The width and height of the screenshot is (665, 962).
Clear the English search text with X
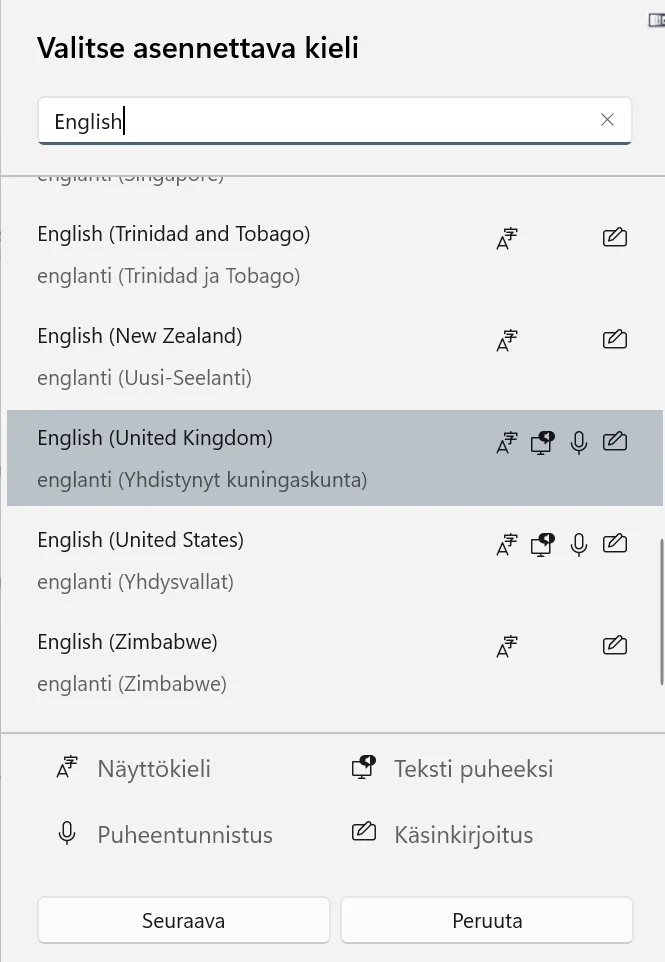point(607,120)
